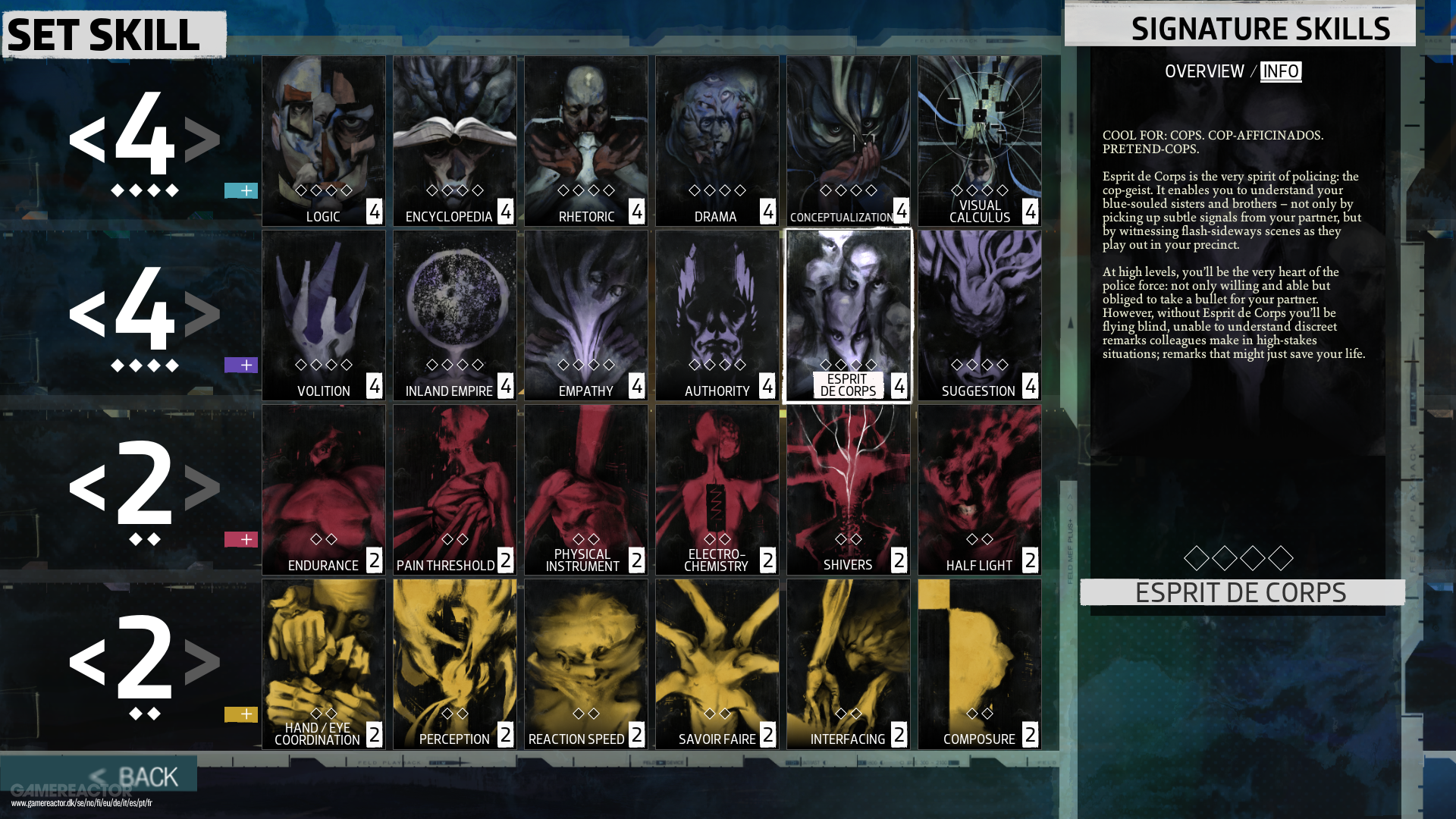Screen dimensions: 1456x819
Task: Confirm Esprit de Corps signature skill button
Action: click(x=1242, y=592)
